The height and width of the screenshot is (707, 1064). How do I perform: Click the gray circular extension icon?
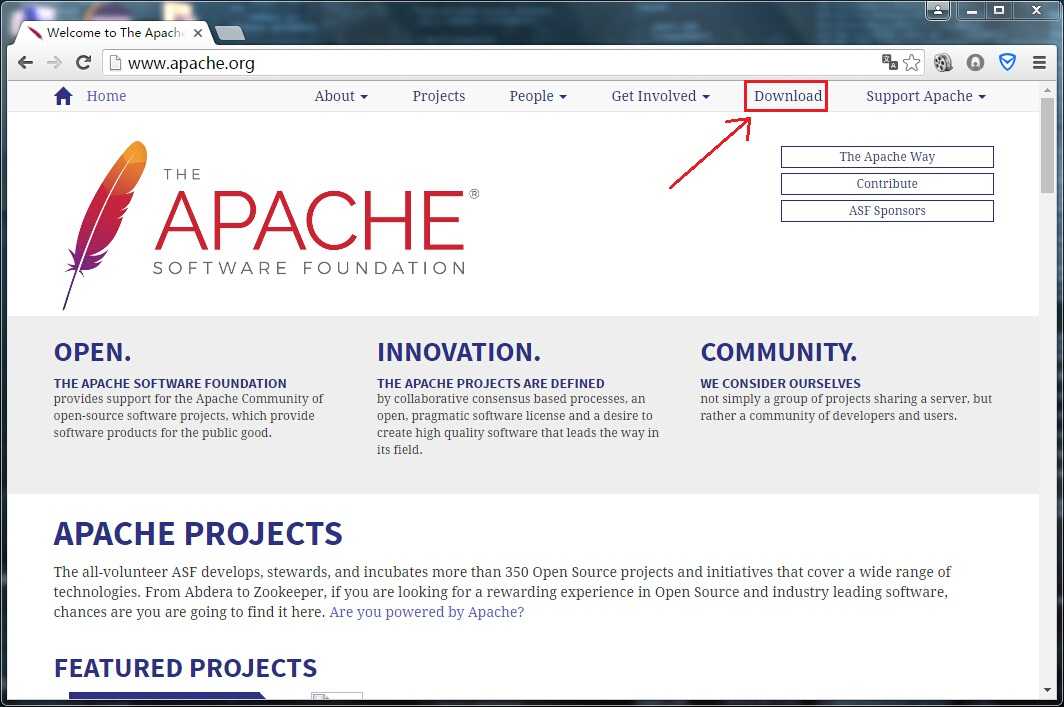tap(975, 62)
